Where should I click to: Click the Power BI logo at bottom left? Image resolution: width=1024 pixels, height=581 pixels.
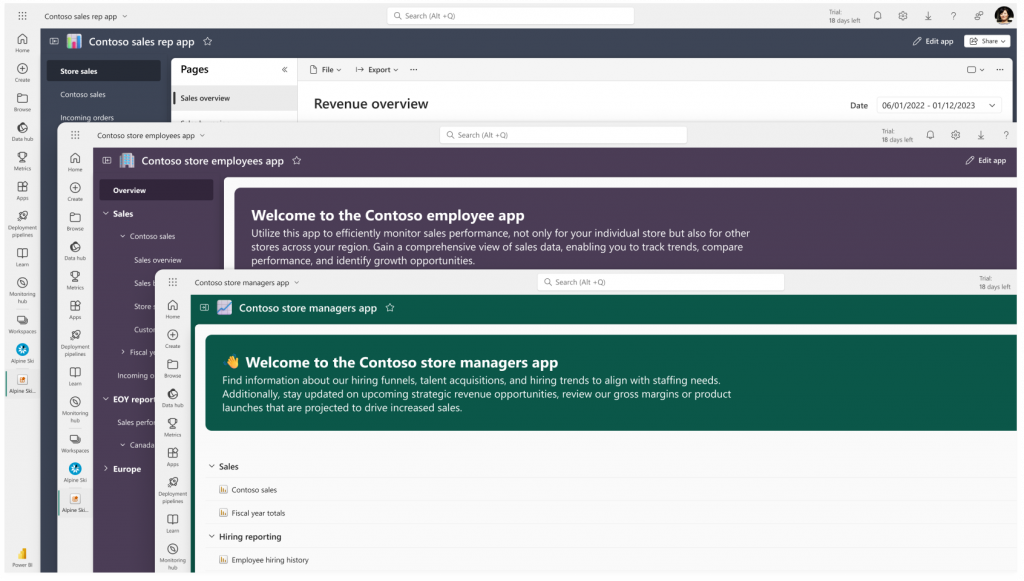(22, 556)
